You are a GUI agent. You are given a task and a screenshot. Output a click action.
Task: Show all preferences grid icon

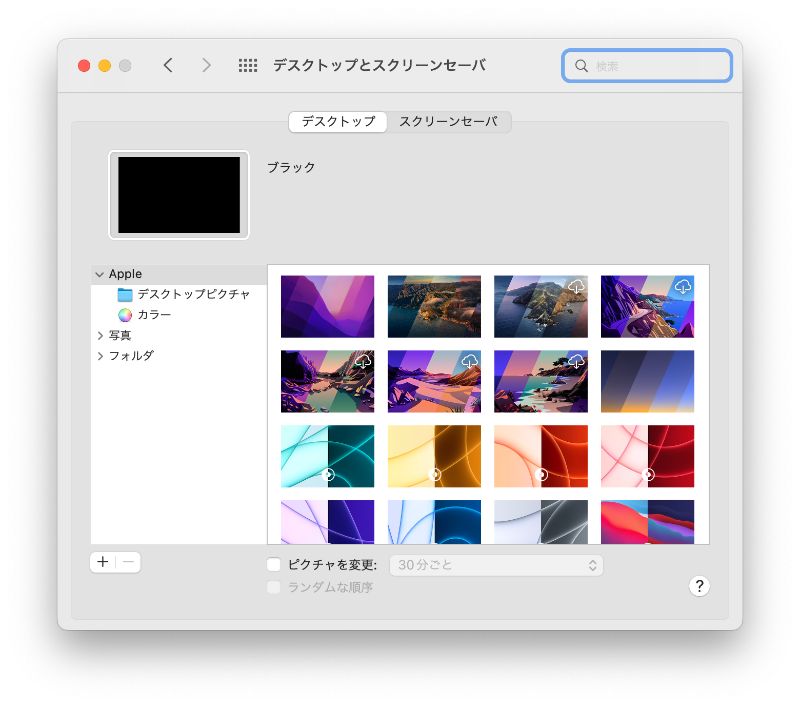248,65
